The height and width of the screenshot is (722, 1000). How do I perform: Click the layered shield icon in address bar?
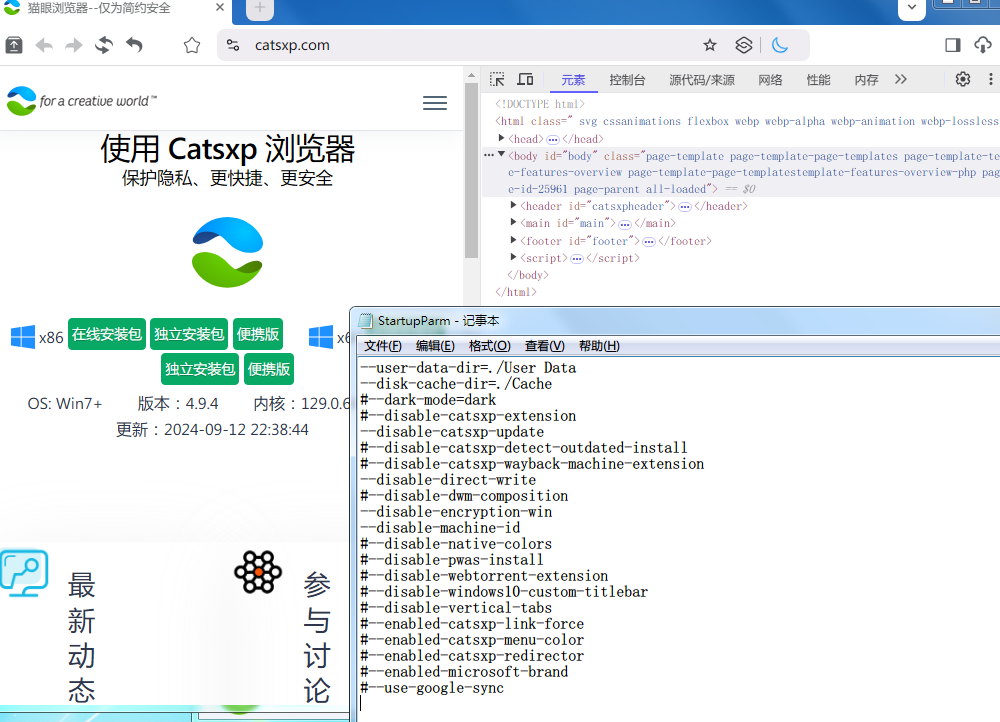click(744, 45)
